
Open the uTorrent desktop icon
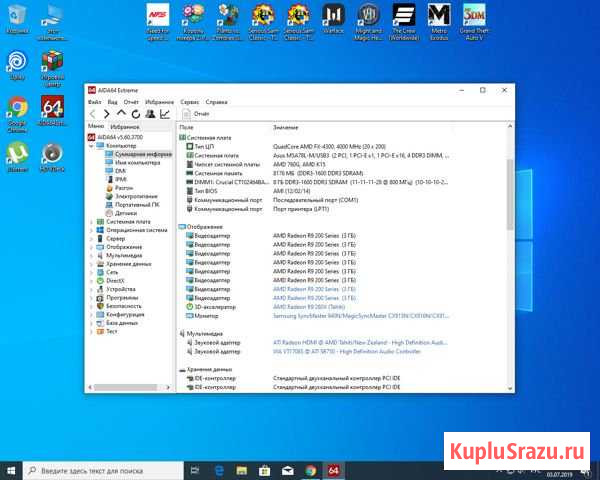[x=17, y=157]
